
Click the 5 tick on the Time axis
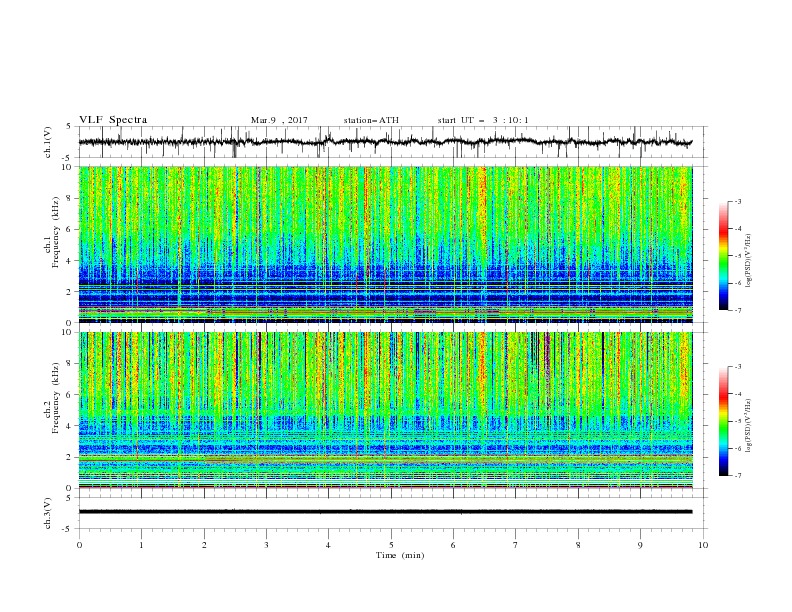(391, 545)
